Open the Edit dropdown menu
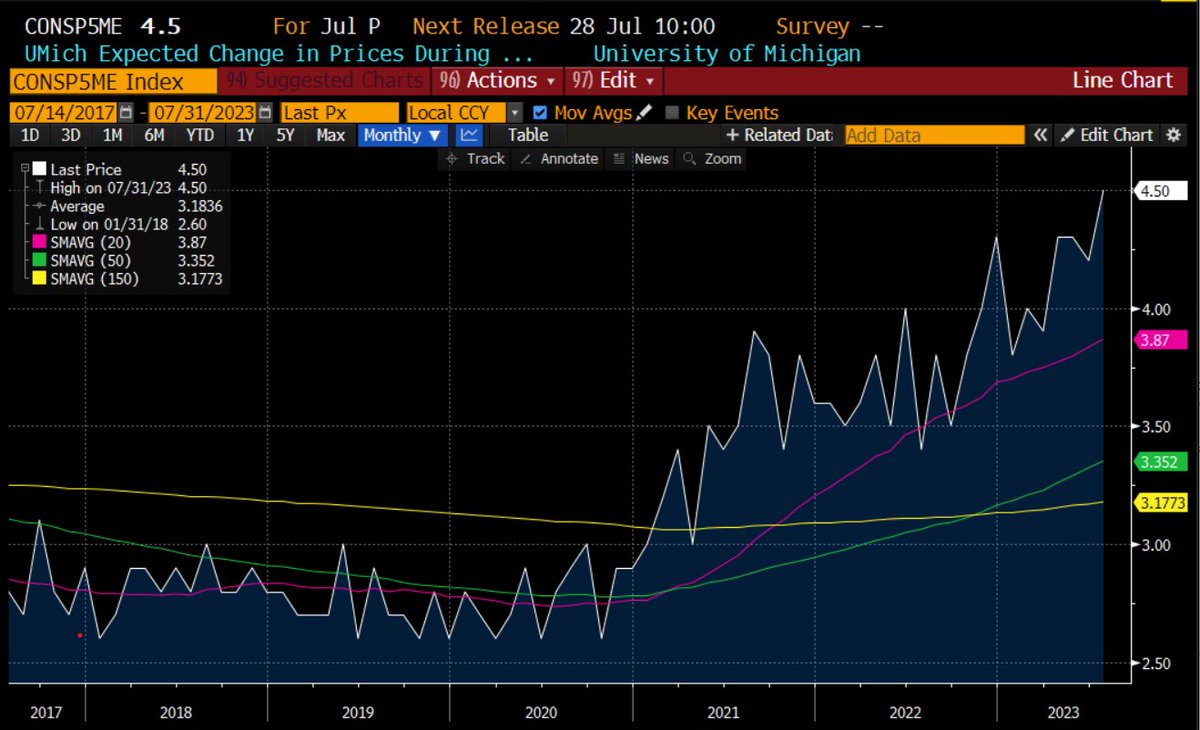The width and height of the screenshot is (1200, 730). [x=613, y=80]
